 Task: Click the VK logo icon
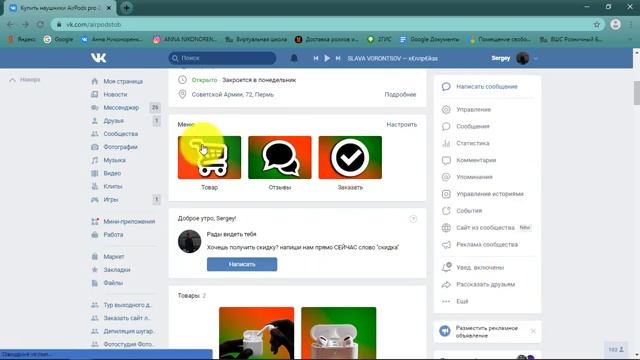(98, 58)
